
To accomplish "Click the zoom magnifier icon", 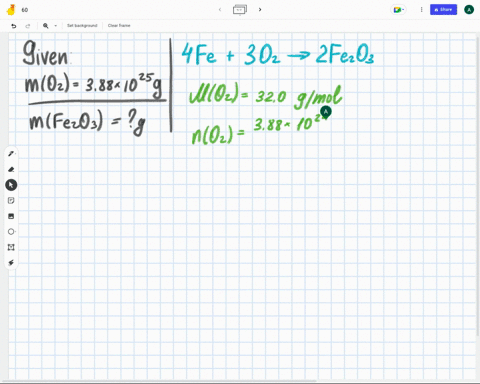I will [x=46, y=26].
